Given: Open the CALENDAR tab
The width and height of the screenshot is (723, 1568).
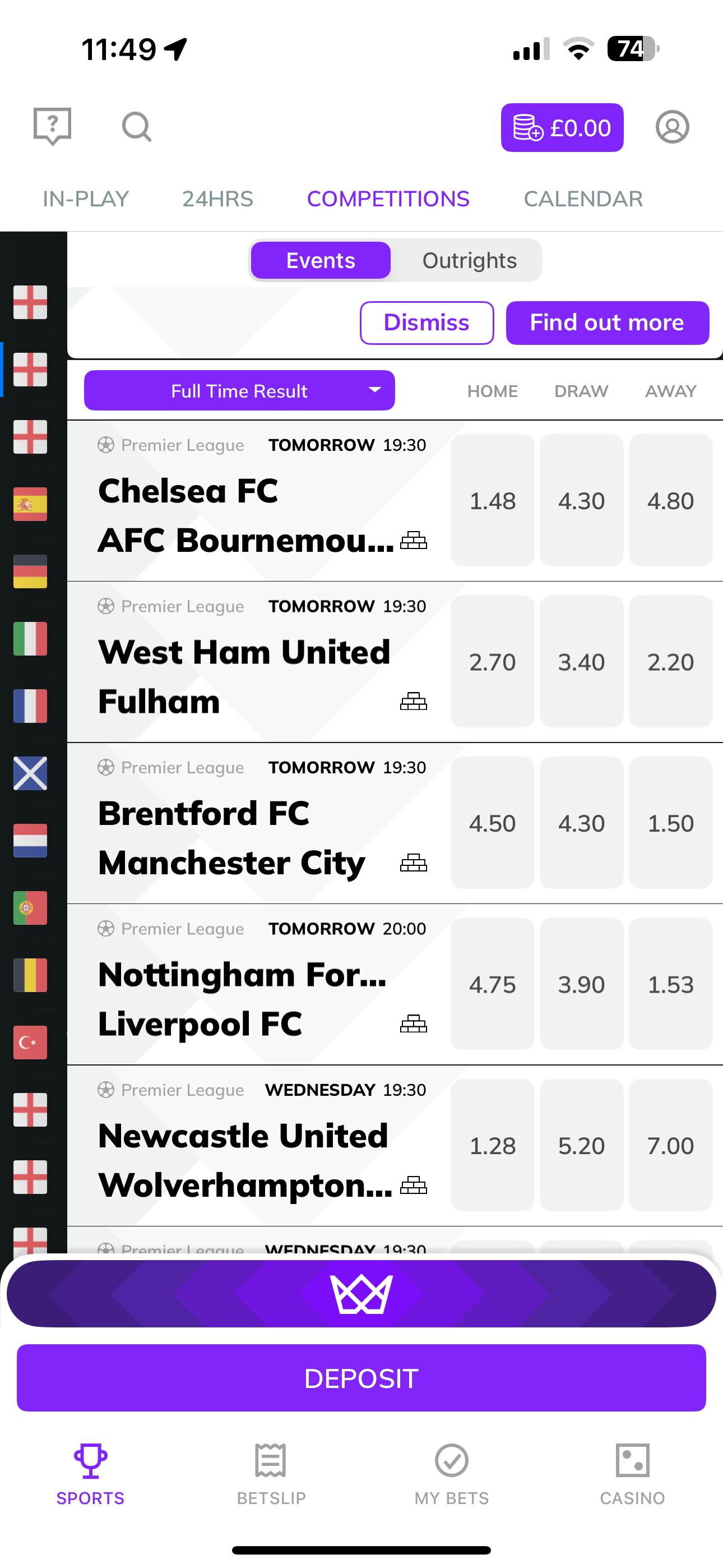Looking at the screenshot, I should (583, 199).
